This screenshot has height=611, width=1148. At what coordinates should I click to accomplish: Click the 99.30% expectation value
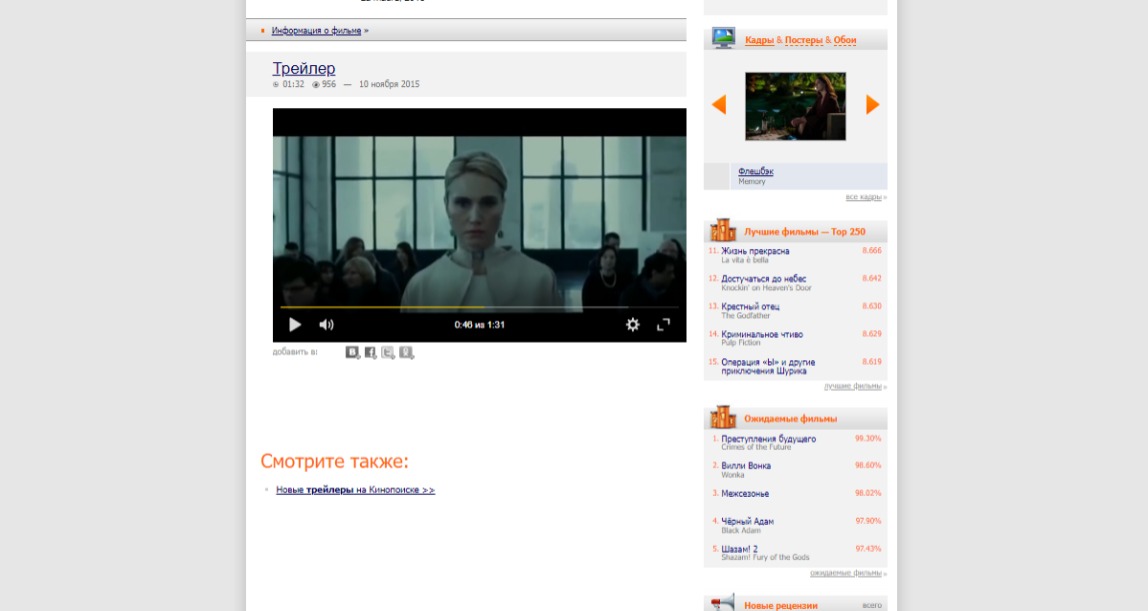868,439
